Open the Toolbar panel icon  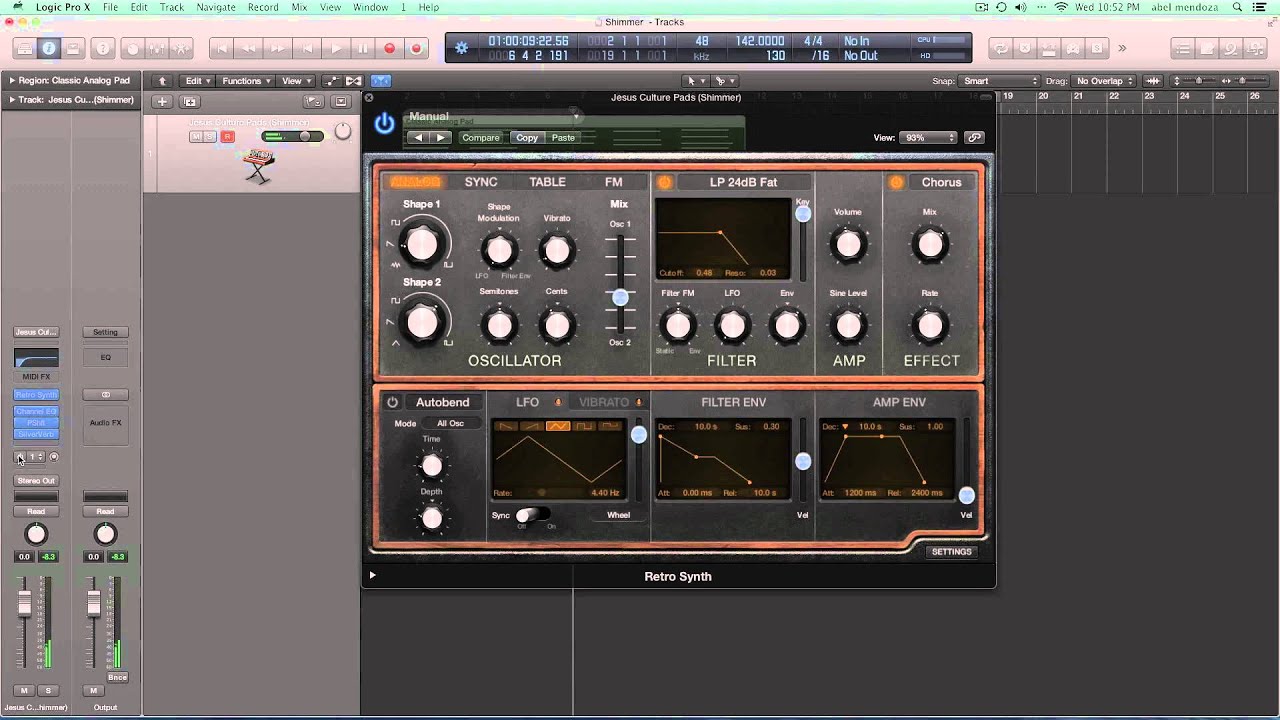point(73,48)
